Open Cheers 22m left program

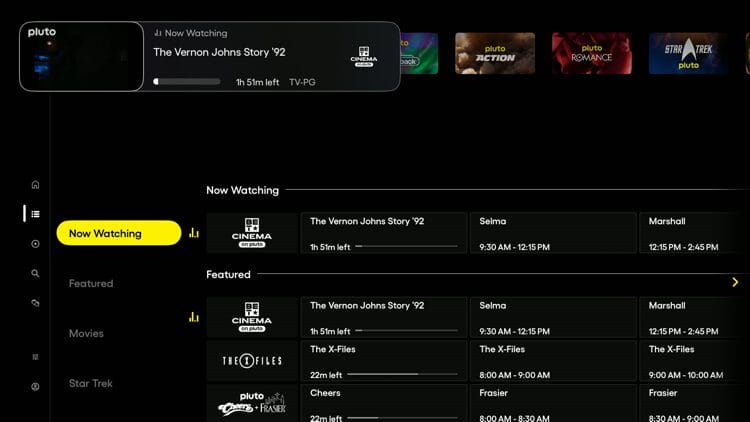(384, 403)
